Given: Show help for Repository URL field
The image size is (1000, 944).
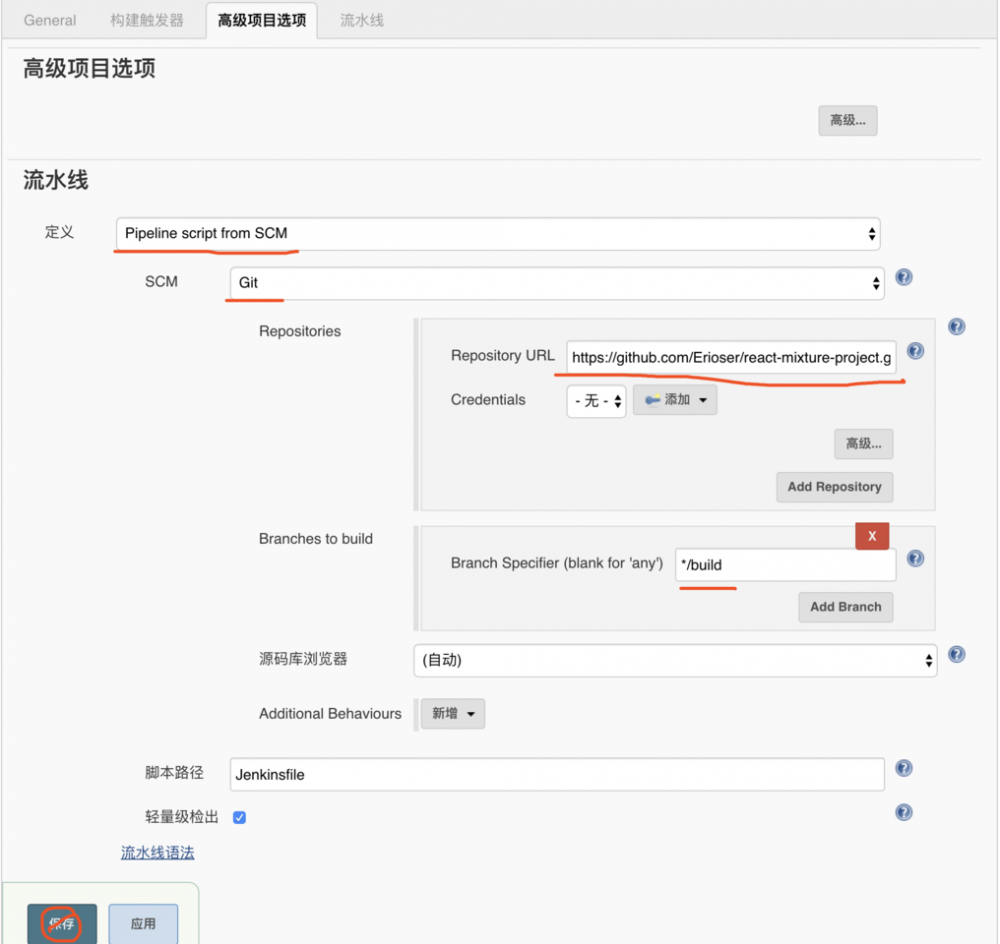Looking at the screenshot, I should (x=915, y=351).
